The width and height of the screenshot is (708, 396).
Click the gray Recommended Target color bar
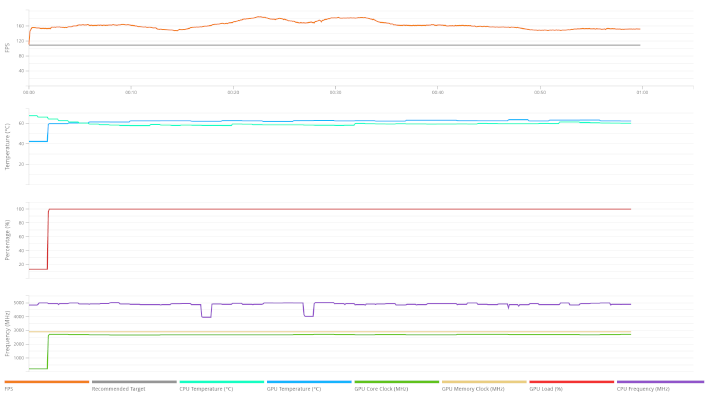tap(134, 382)
